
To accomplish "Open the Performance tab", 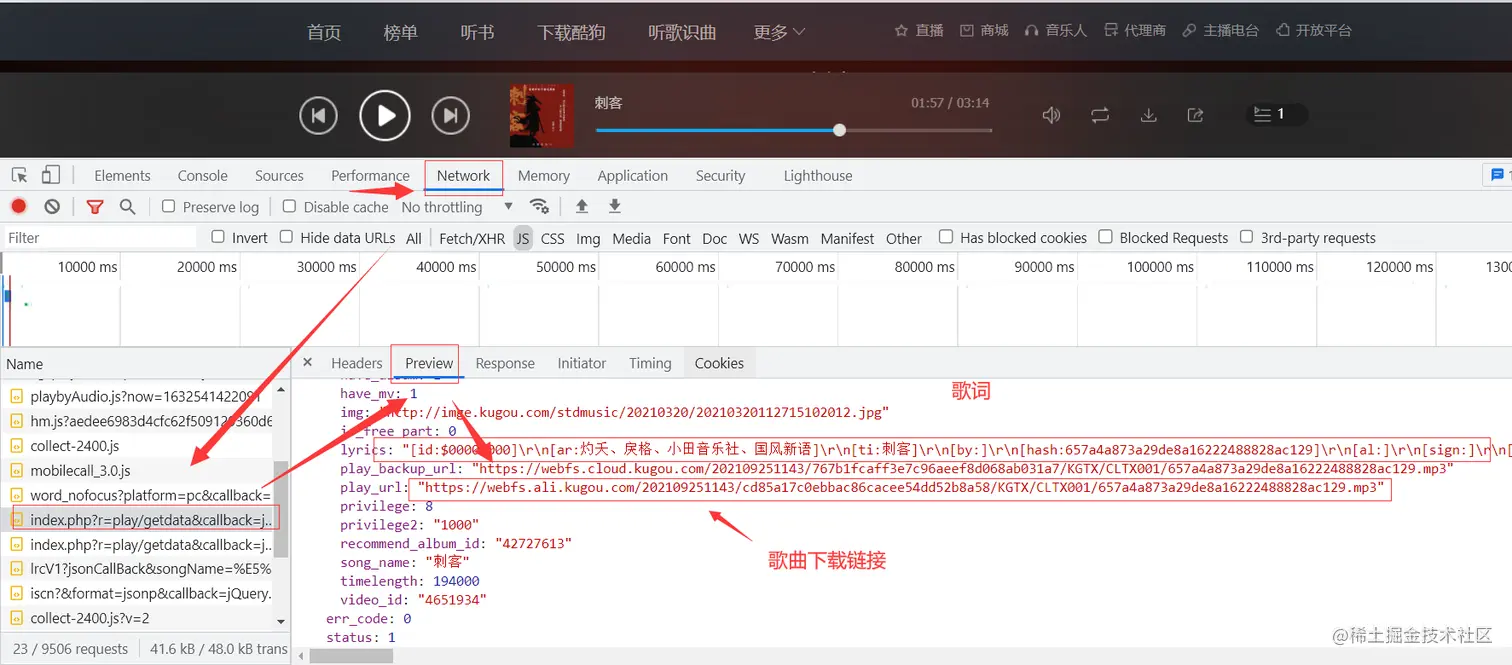I will pos(370,175).
